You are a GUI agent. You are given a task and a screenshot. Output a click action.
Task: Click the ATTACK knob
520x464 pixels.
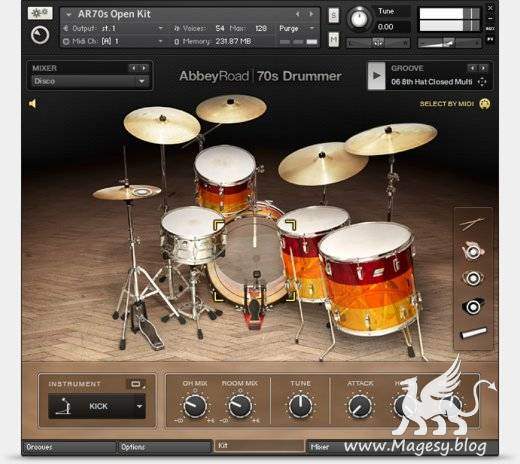(x=360, y=406)
